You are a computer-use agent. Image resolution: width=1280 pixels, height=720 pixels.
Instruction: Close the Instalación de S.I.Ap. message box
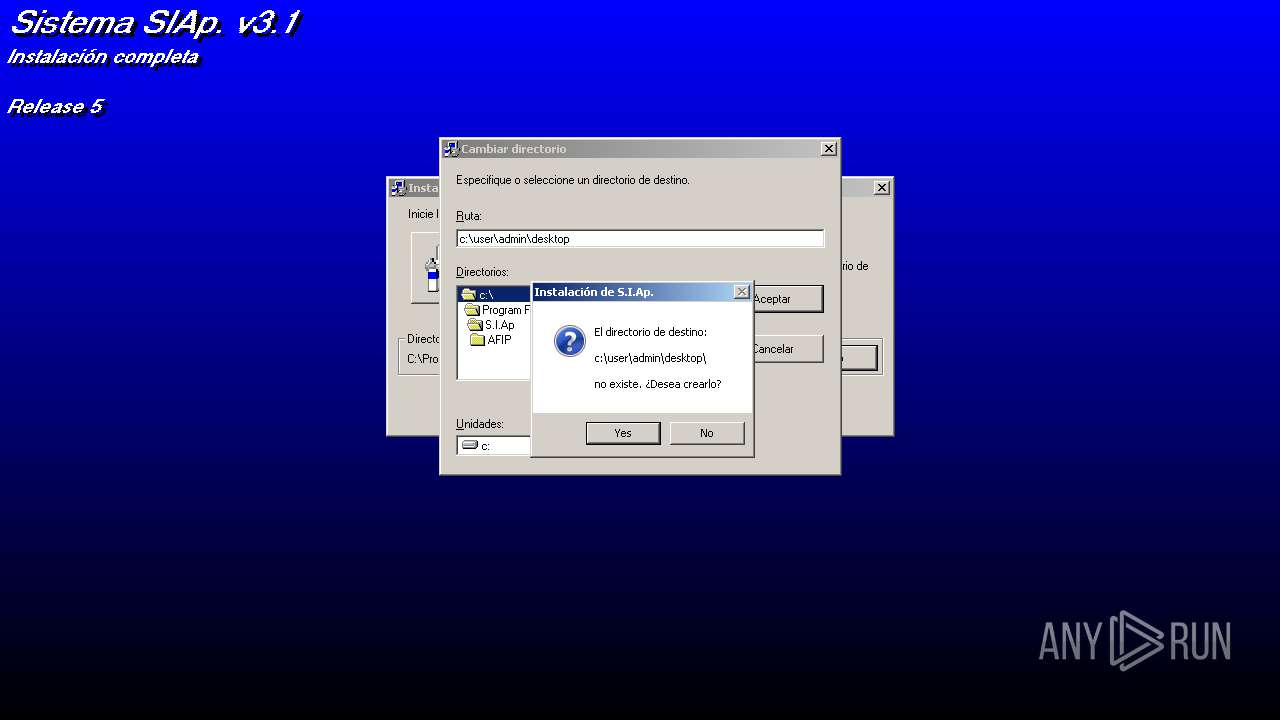pyautogui.click(x=741, y=292)
